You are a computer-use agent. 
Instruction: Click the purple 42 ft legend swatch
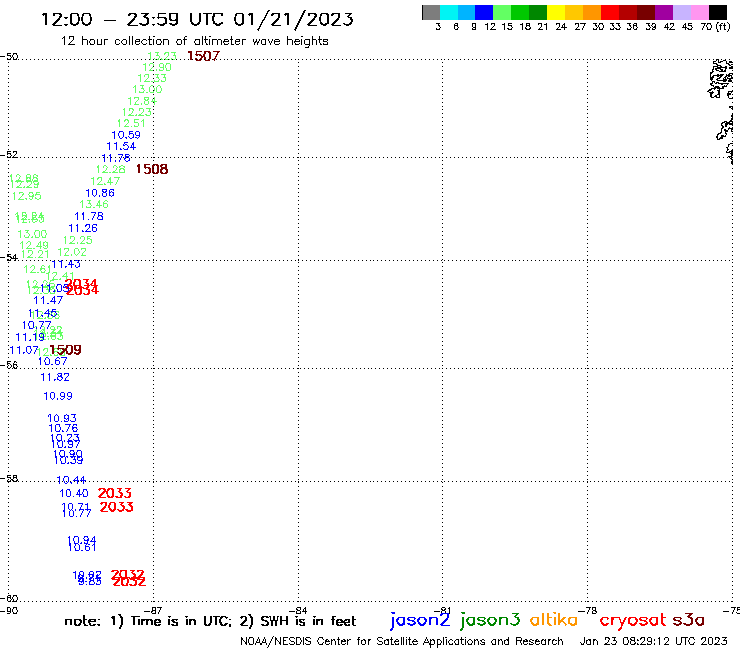click(x=664, y=12)
